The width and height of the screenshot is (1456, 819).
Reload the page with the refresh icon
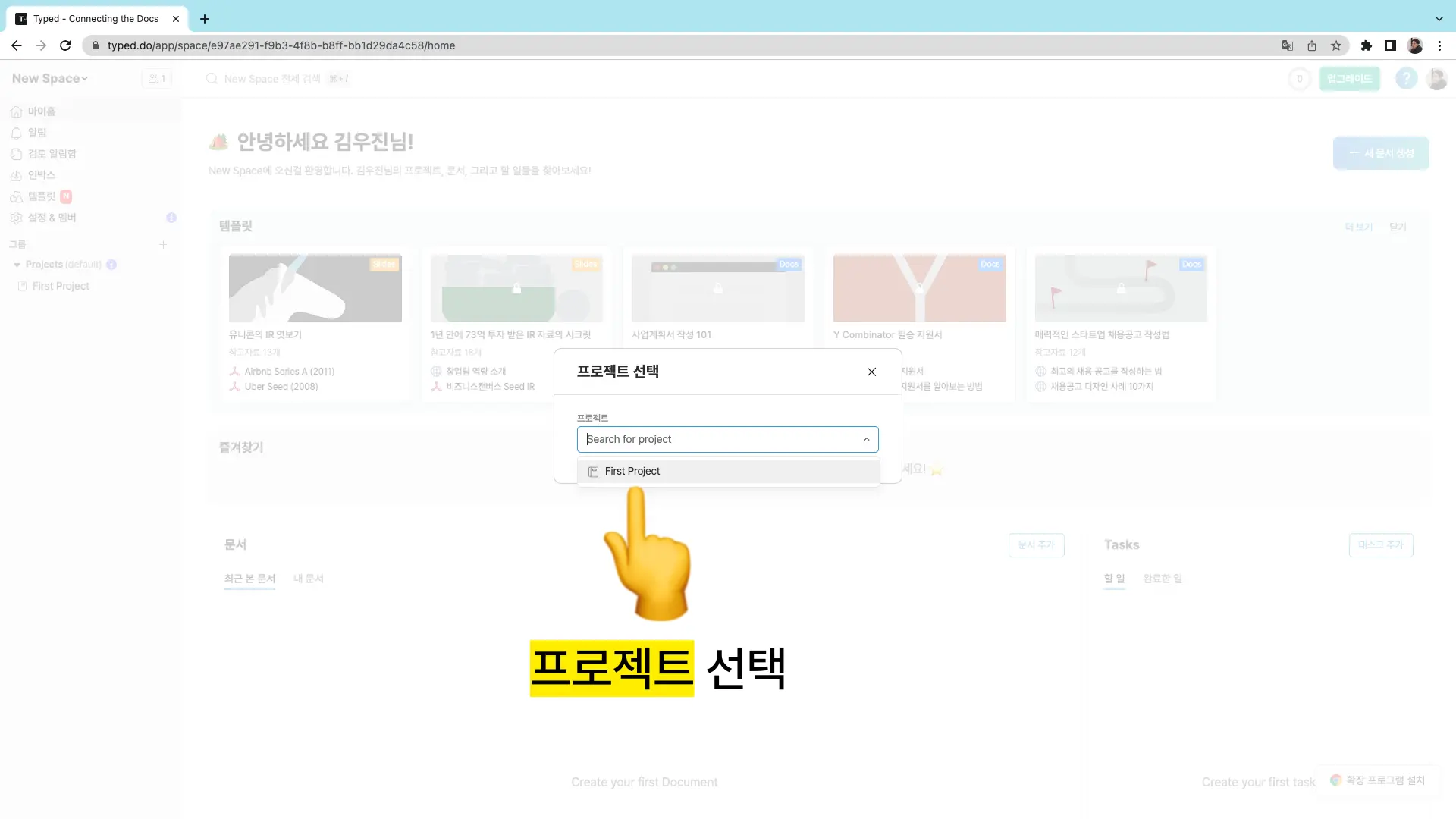click(65, 45)
